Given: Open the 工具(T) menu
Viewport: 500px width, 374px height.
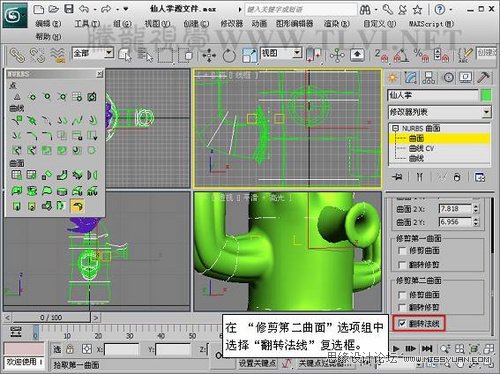Looking at the screenshot, I should pyautogui.click(x=87, y=24).
